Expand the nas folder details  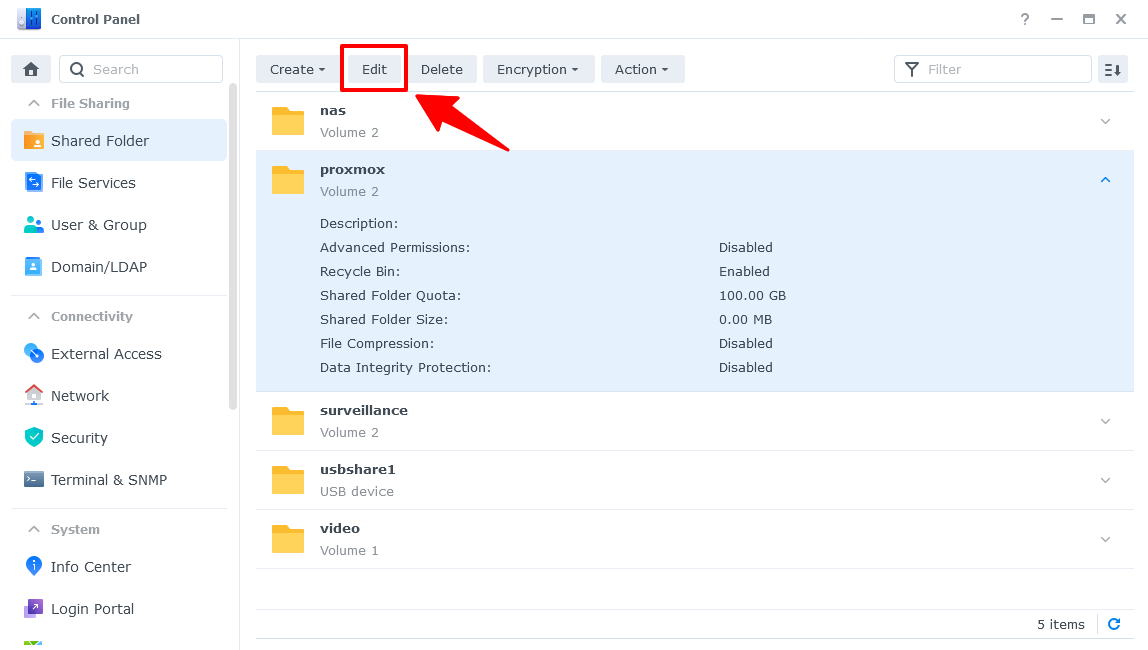(x=1105, y=121)
